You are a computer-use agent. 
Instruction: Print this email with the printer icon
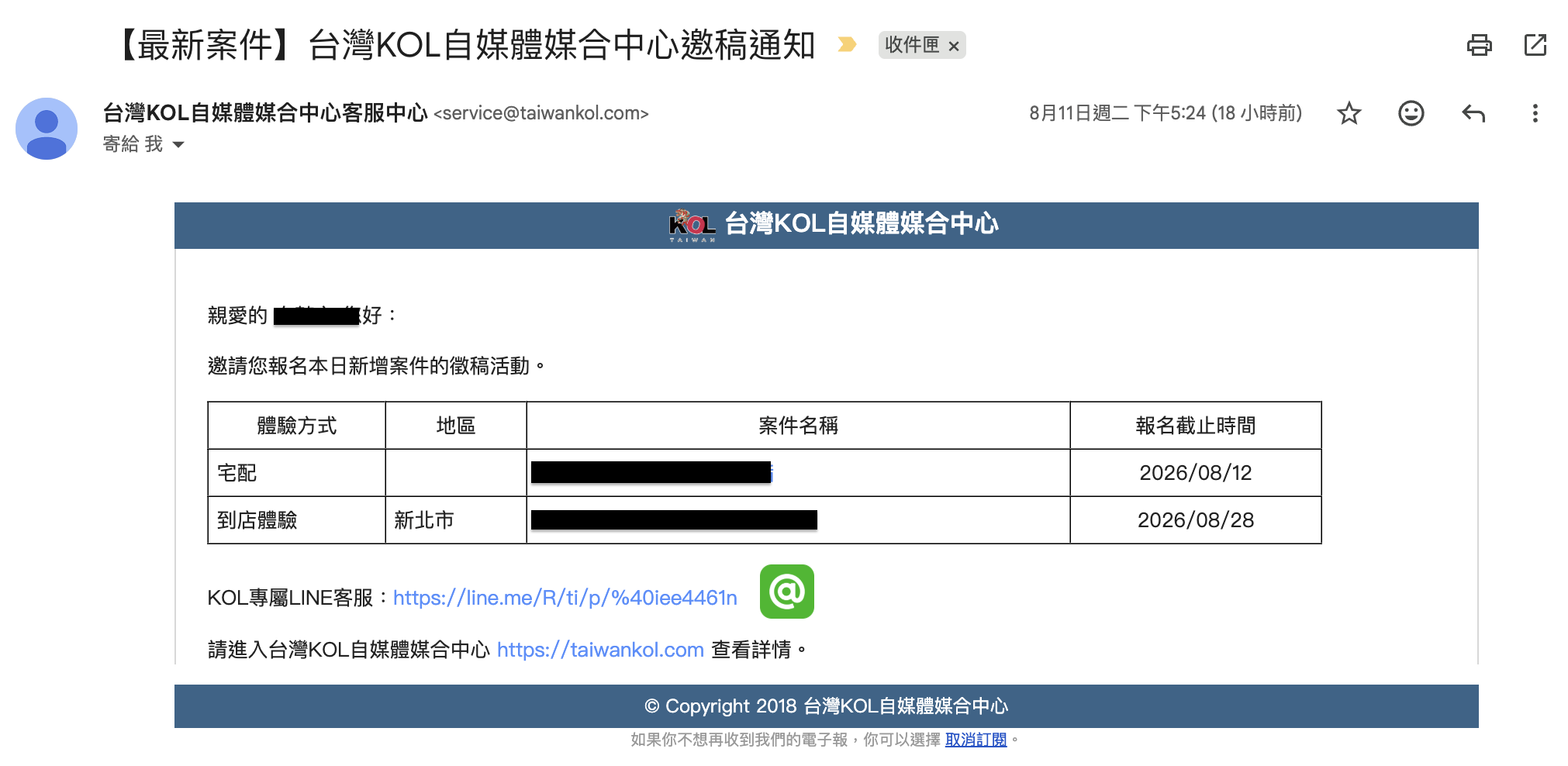(x=1479, y=45)
